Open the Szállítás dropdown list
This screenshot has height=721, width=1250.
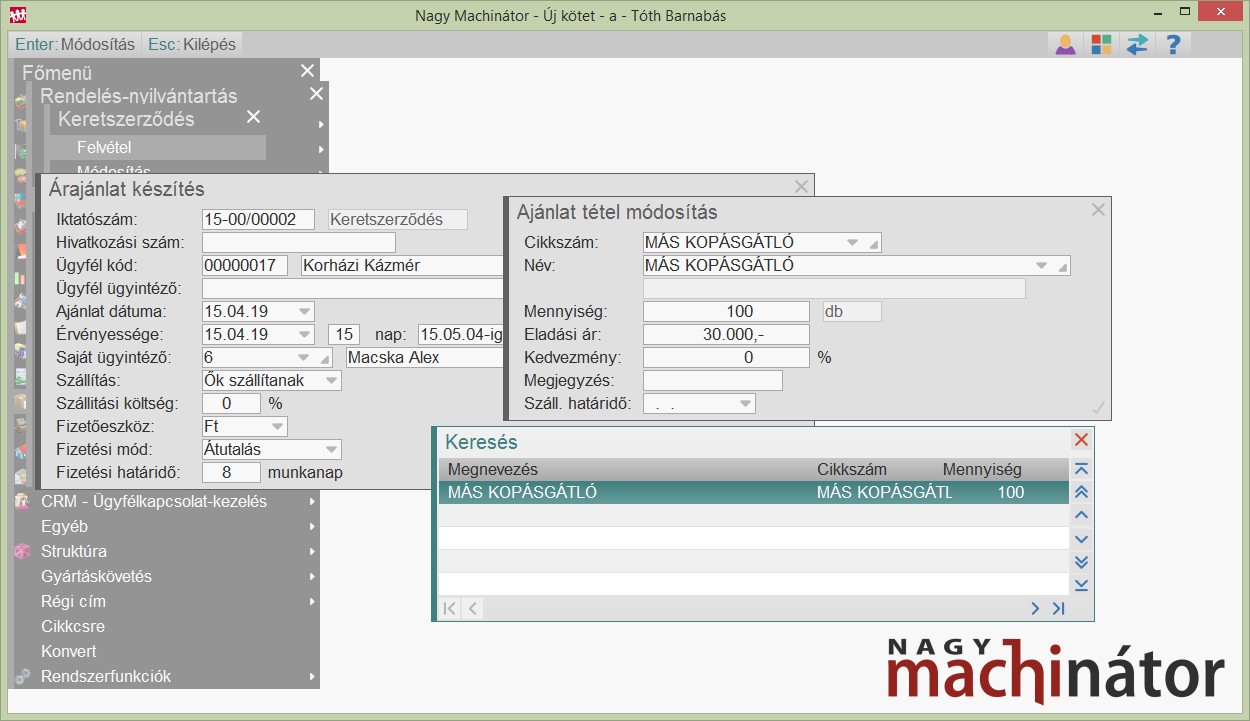[330, 381]
